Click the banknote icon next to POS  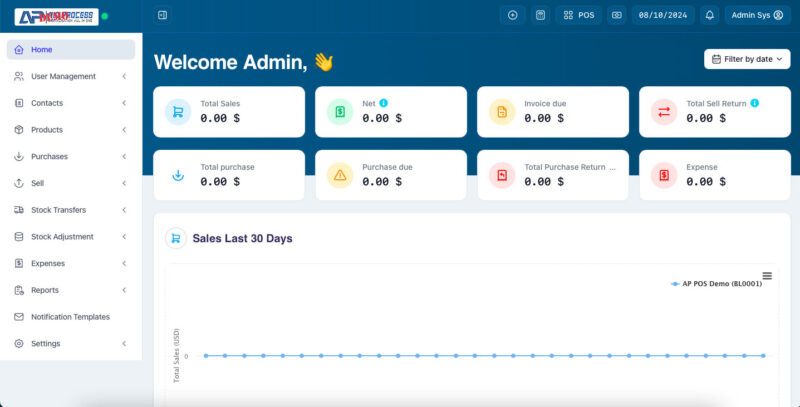pyautogui.click(x=616, y=15)
